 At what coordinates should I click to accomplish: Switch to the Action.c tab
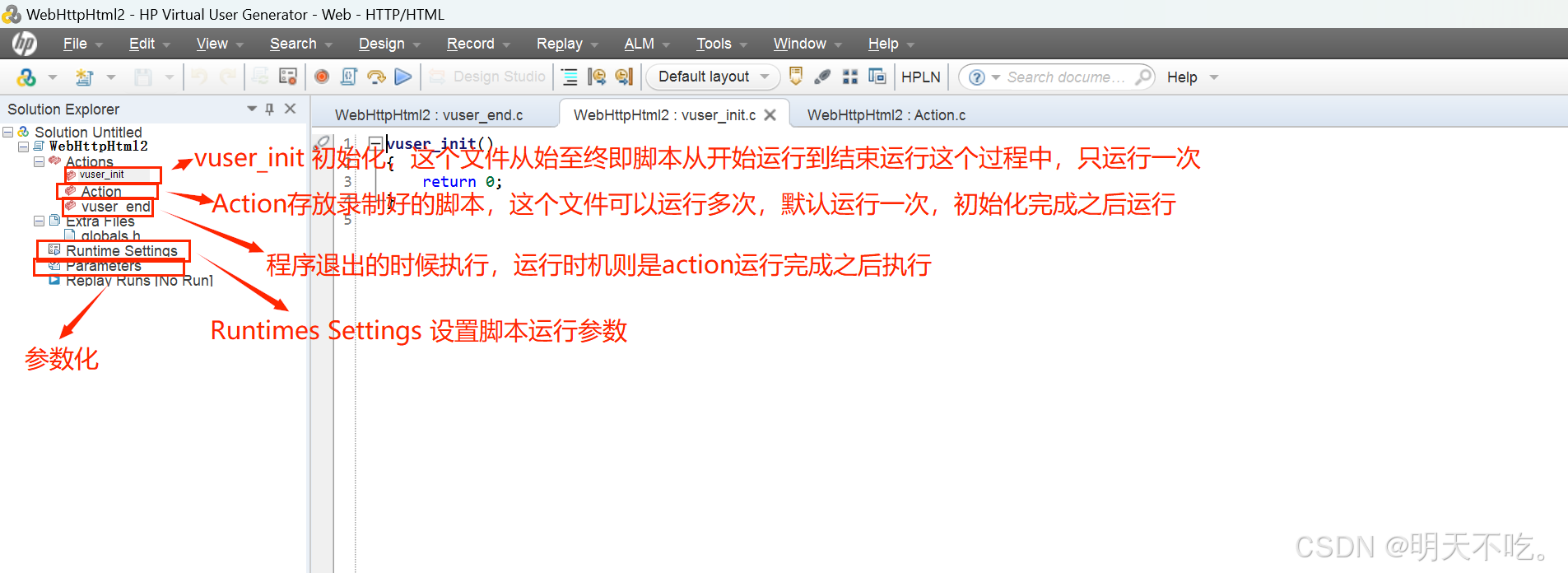[886, 115]
